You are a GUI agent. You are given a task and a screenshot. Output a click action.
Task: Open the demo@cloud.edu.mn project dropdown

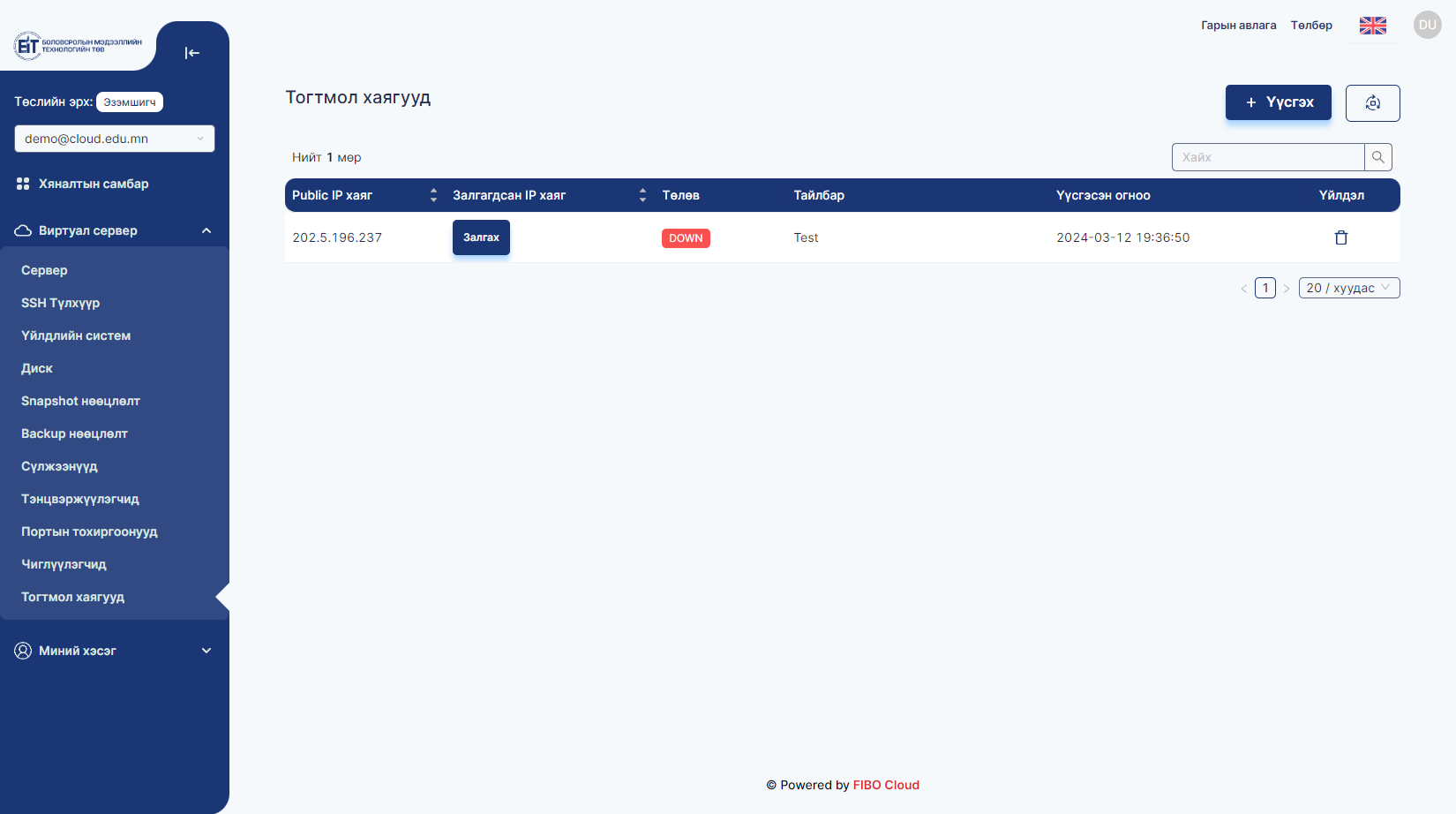tap(115, 139)
